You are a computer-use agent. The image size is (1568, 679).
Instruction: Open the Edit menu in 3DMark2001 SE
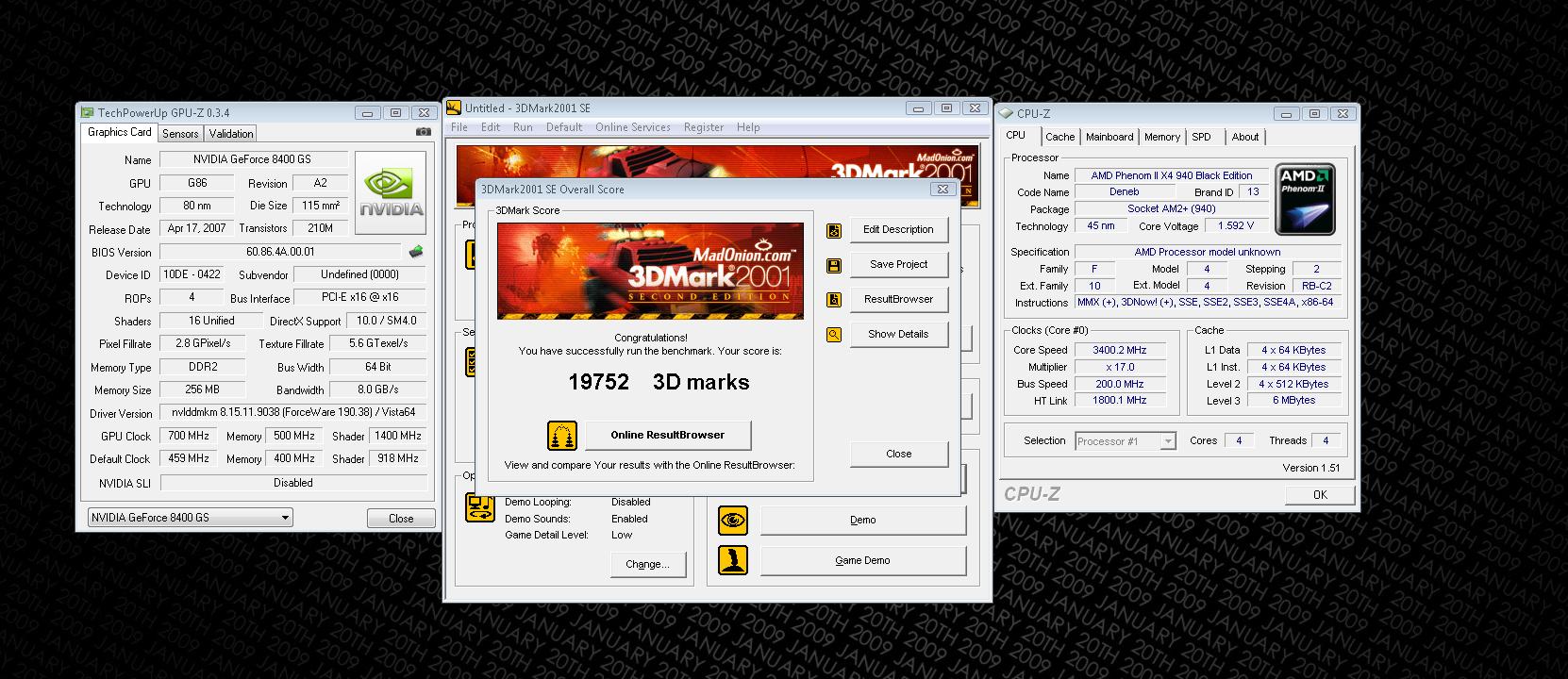pos(491,127)
